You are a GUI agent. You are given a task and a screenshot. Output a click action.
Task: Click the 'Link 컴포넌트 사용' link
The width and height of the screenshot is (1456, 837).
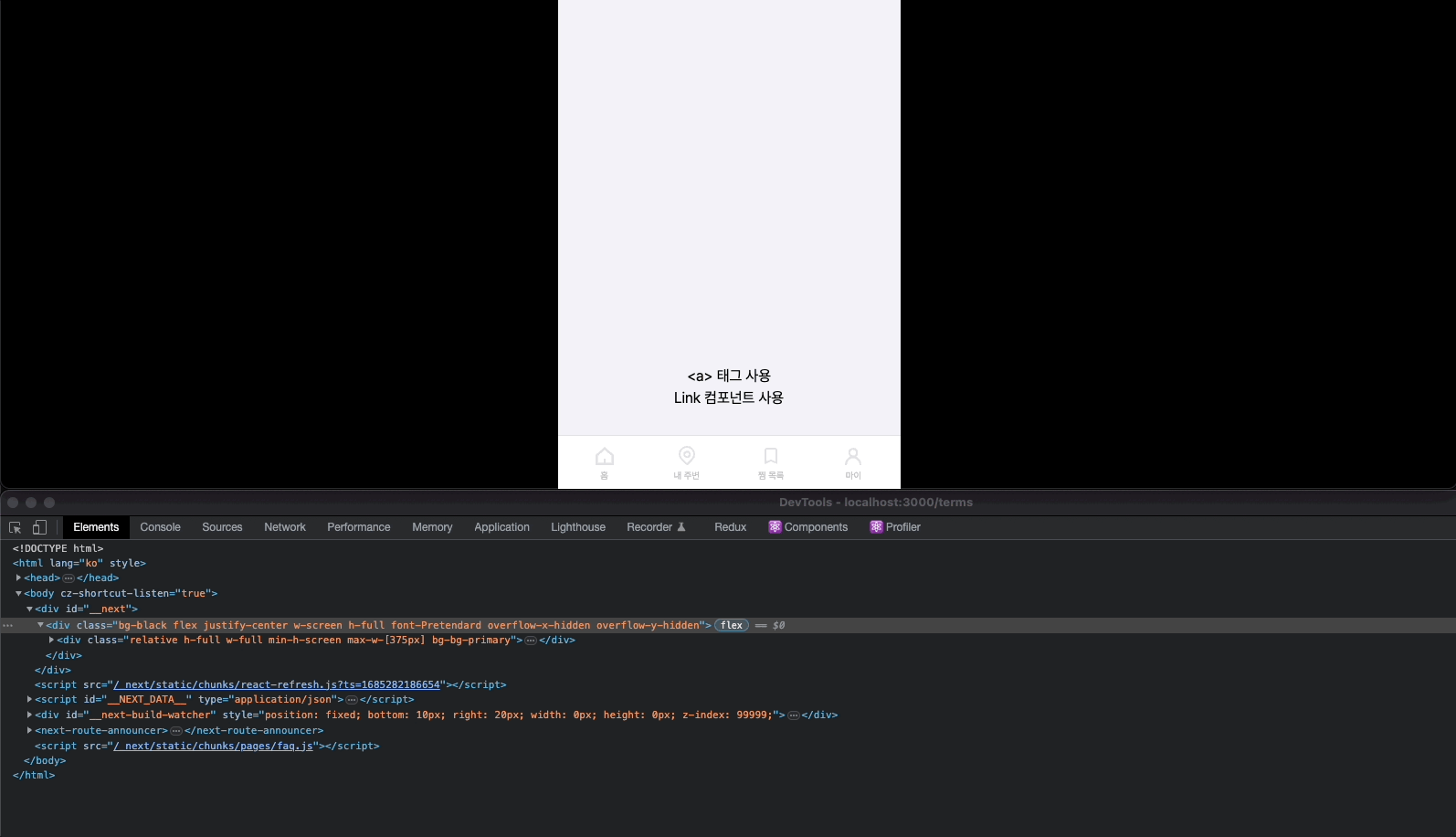pyautogui.click(x=729, y=397)
